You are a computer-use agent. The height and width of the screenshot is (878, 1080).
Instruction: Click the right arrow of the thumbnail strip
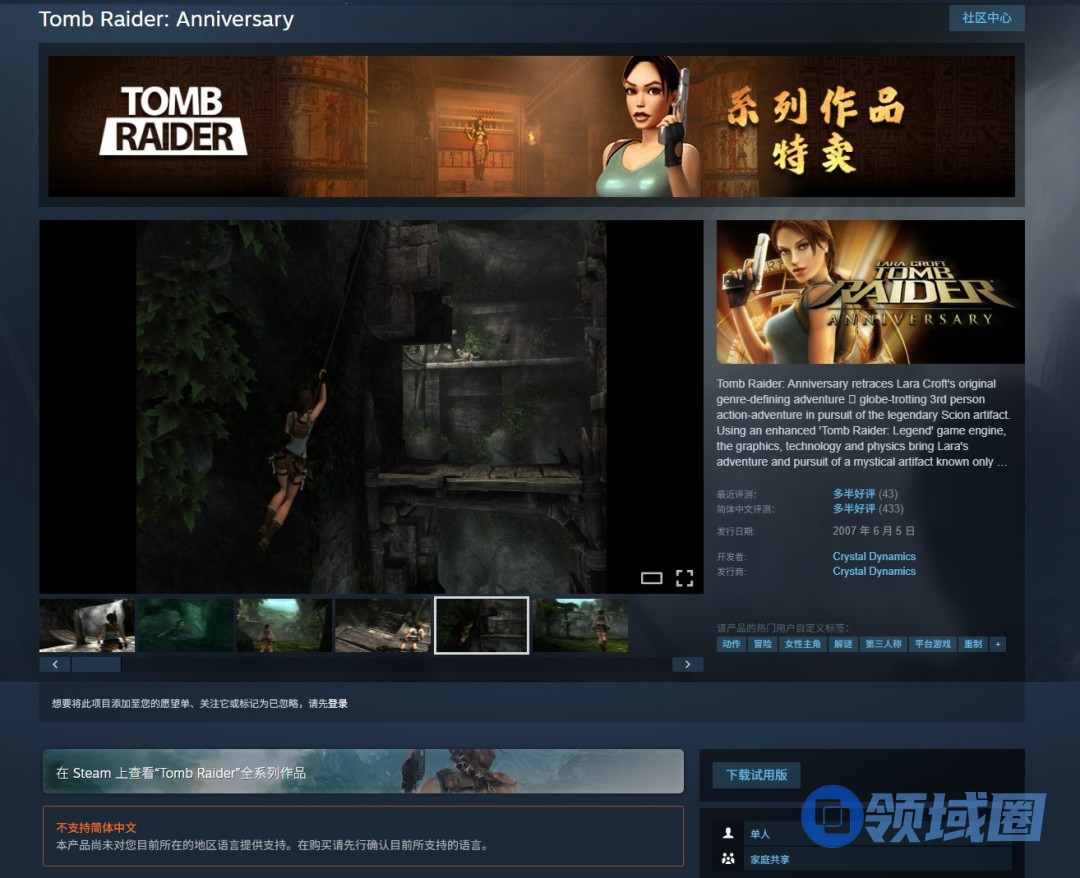(x=687, y=664)
